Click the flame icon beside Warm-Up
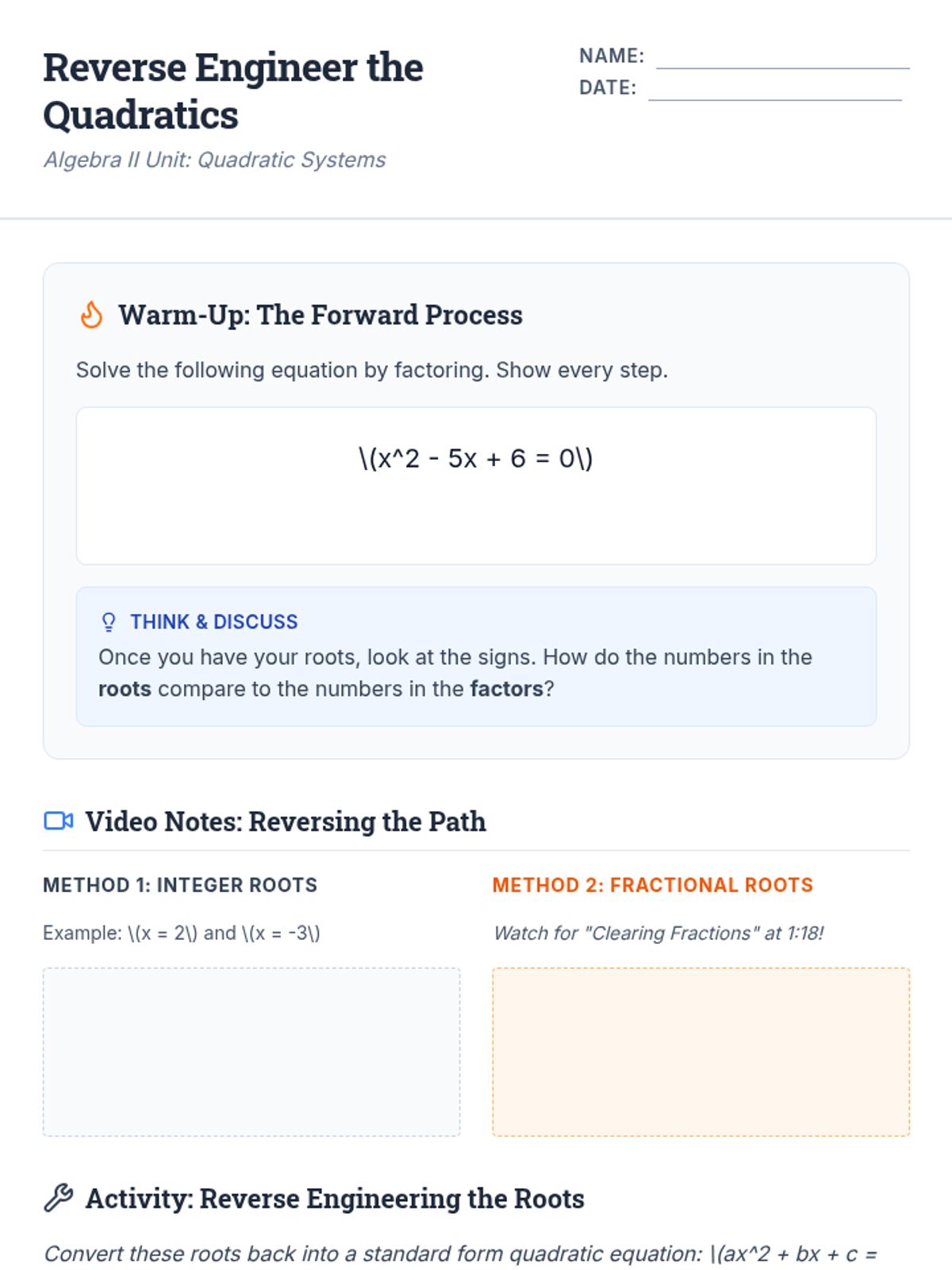 pos(92,315)
